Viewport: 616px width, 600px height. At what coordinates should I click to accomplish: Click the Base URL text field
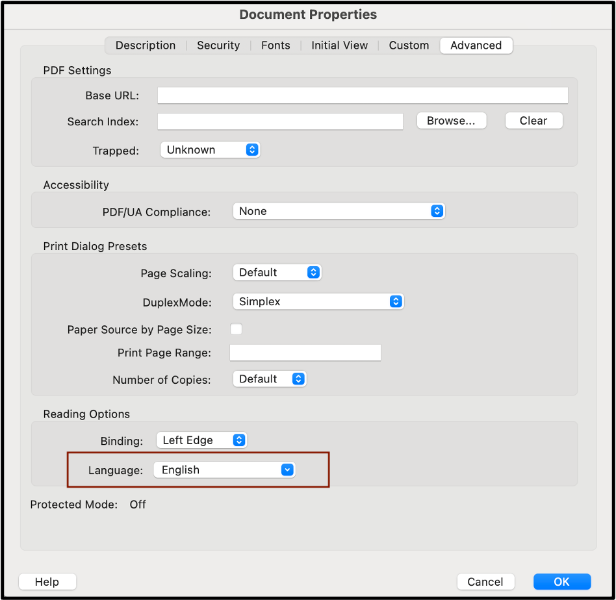(x=362, y=96)
